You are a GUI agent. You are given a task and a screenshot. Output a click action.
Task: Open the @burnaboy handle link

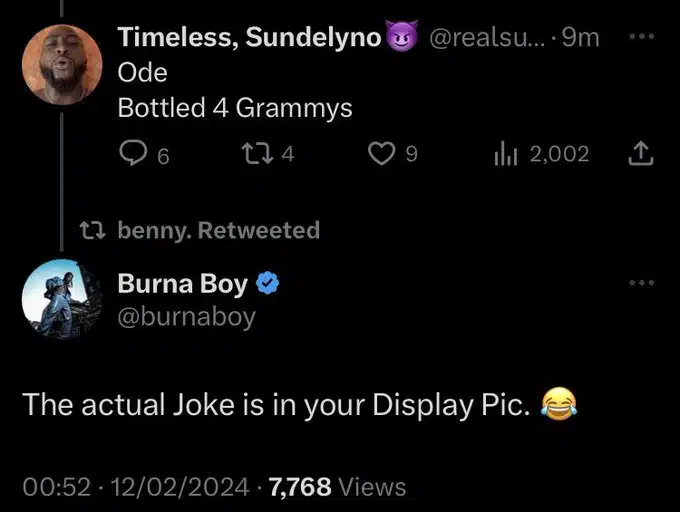[x=187, y=317]
